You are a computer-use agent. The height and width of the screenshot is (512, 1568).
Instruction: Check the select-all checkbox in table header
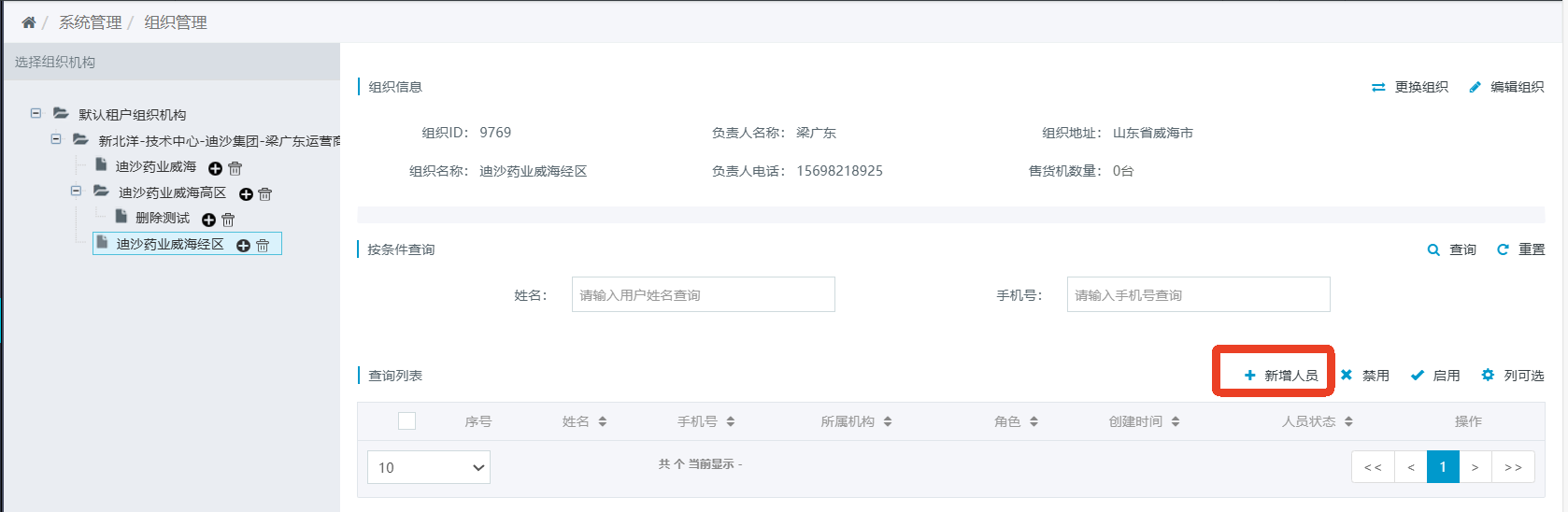point(406,421)
